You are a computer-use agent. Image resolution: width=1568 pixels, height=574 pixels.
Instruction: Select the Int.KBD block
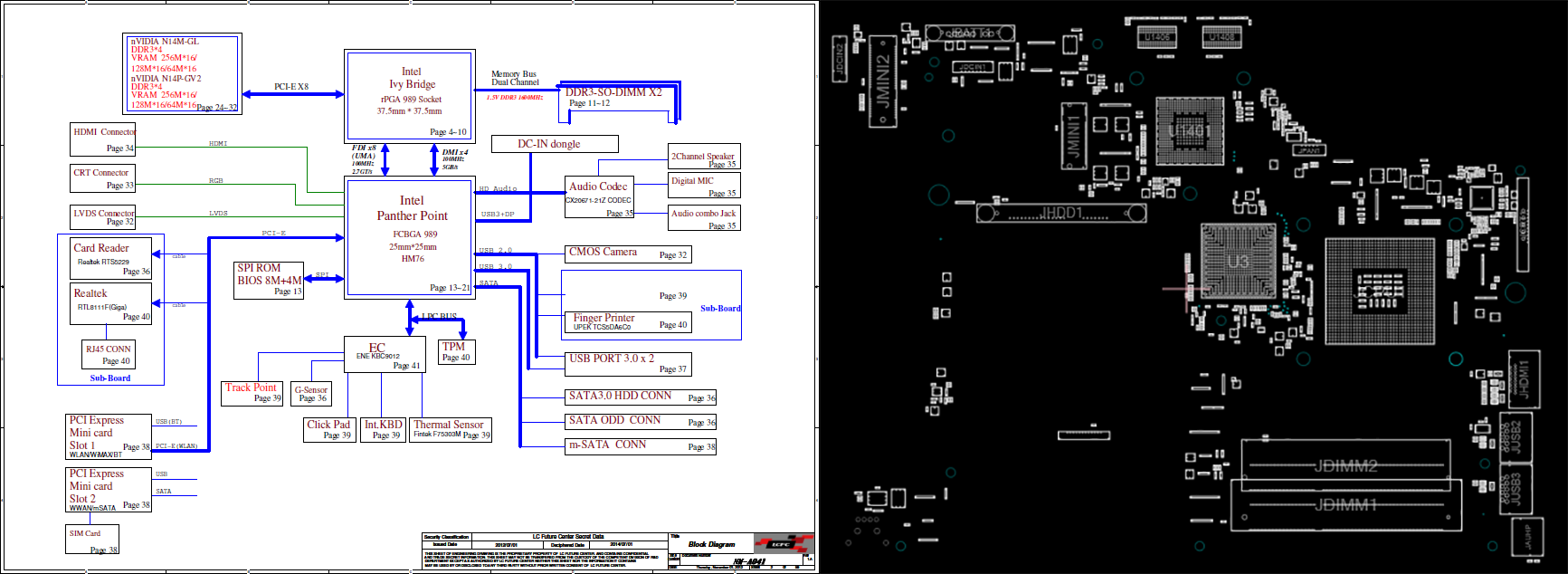pos(383,429)
